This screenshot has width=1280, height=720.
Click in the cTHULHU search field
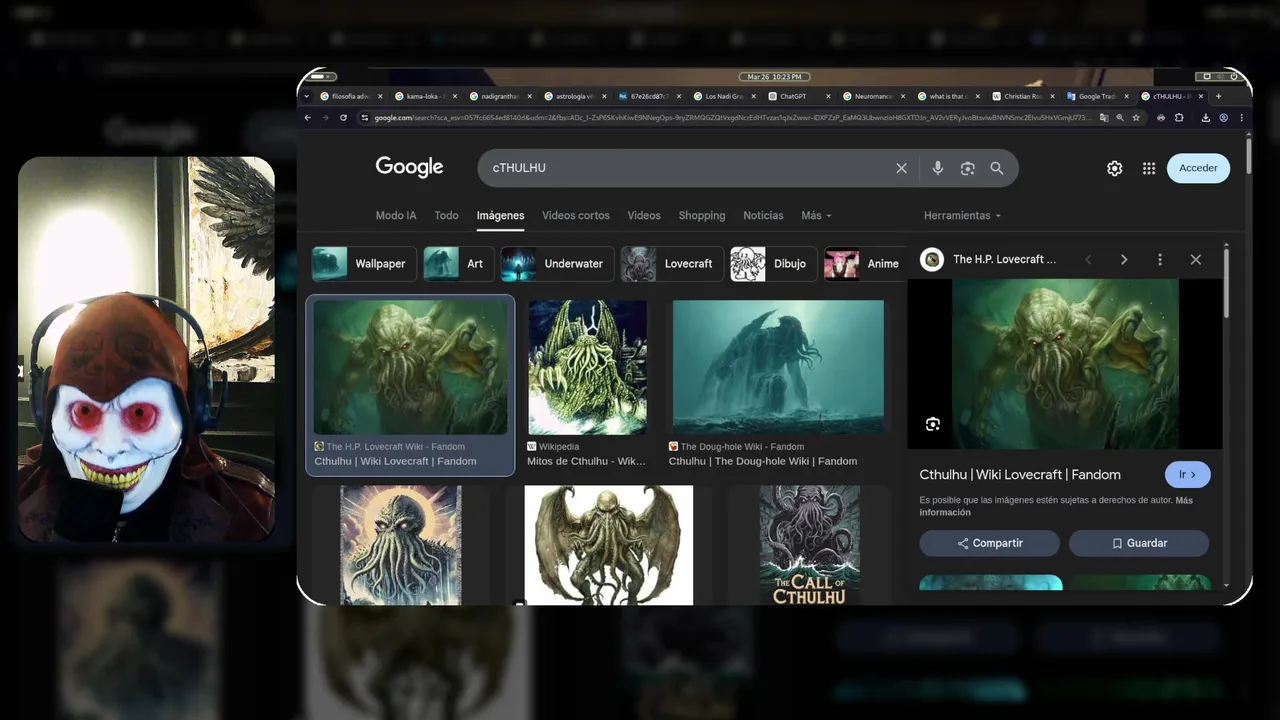coord(690,168)
